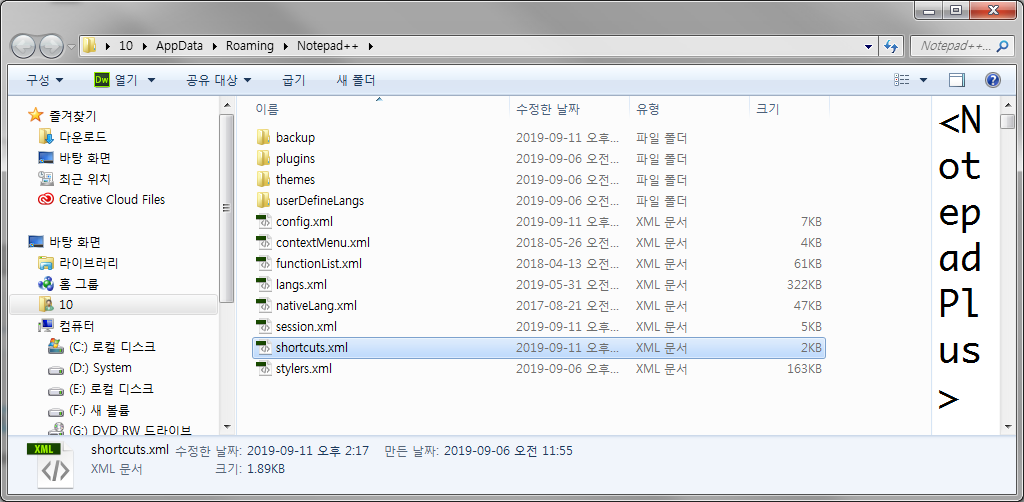Click the 굽기 (Burn) toolbar button
The width and height of the screenshot is (1024, 502).
click(x=294, y=80)
